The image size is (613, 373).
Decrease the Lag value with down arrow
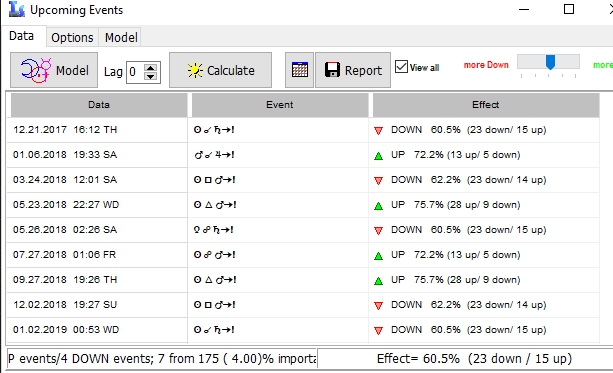(151, 76)
